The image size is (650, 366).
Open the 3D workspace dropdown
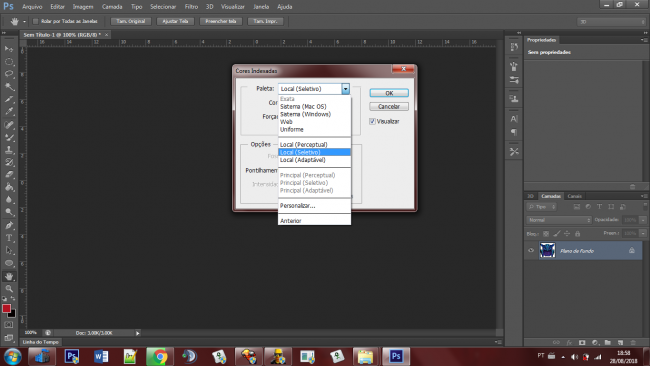(x=611, y=22)
